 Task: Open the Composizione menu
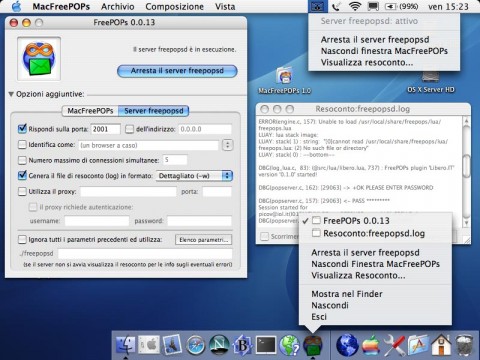pos(174,7)
